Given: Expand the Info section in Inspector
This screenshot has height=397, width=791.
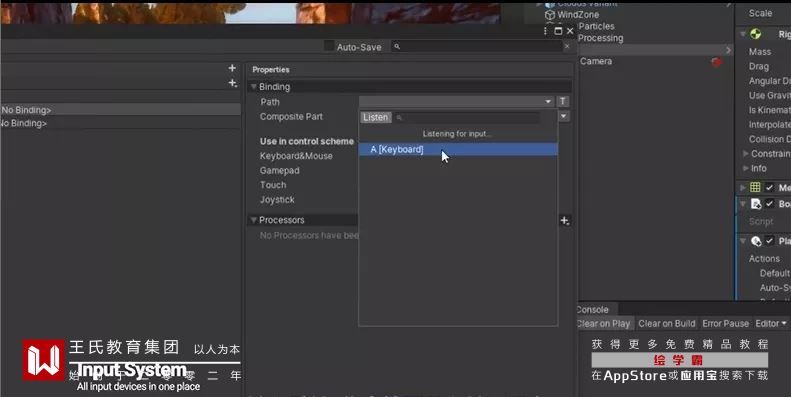Looking at the screenshot, I should click(746, 168).
